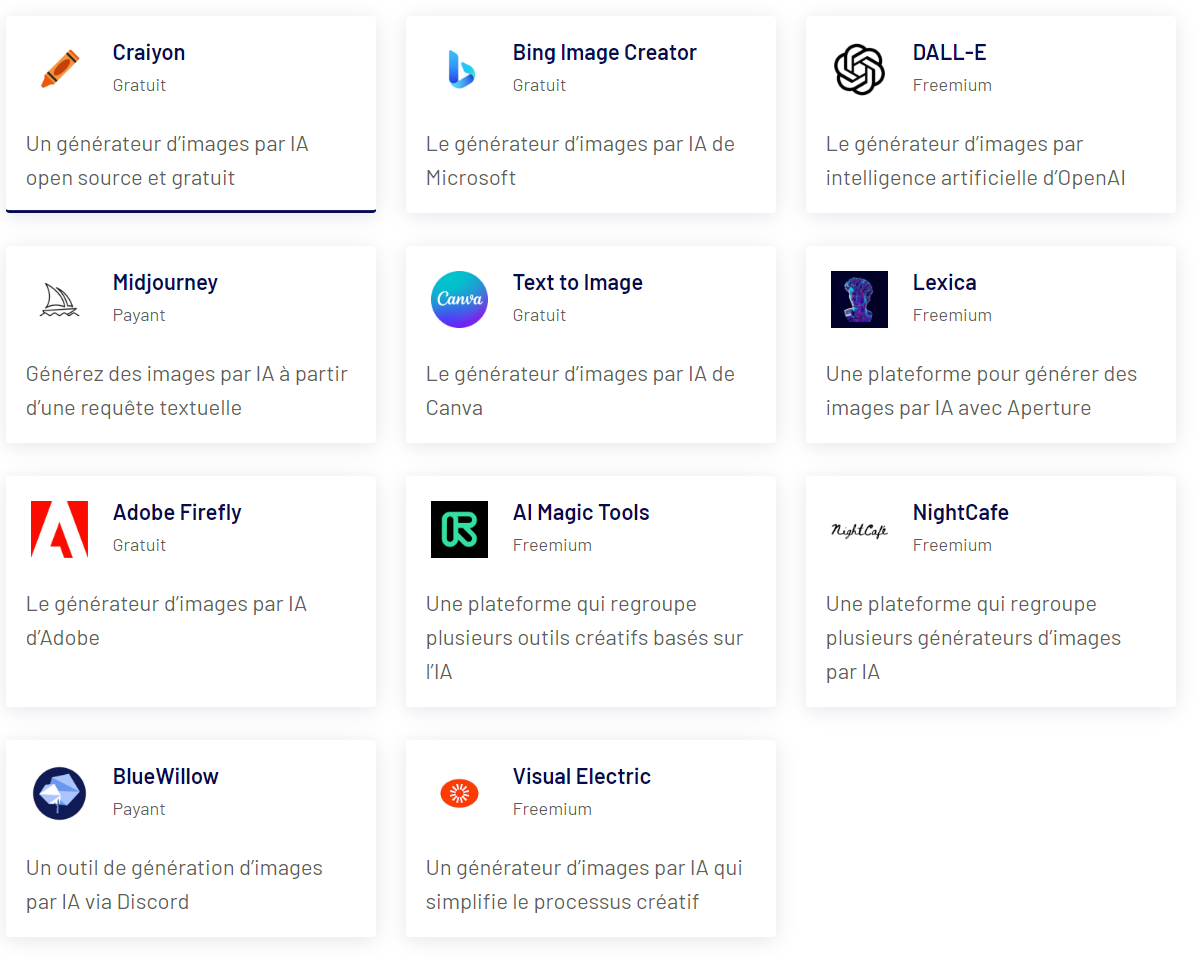
Task: Click the Freemium label under DALL-E
Action: [952, 86]
